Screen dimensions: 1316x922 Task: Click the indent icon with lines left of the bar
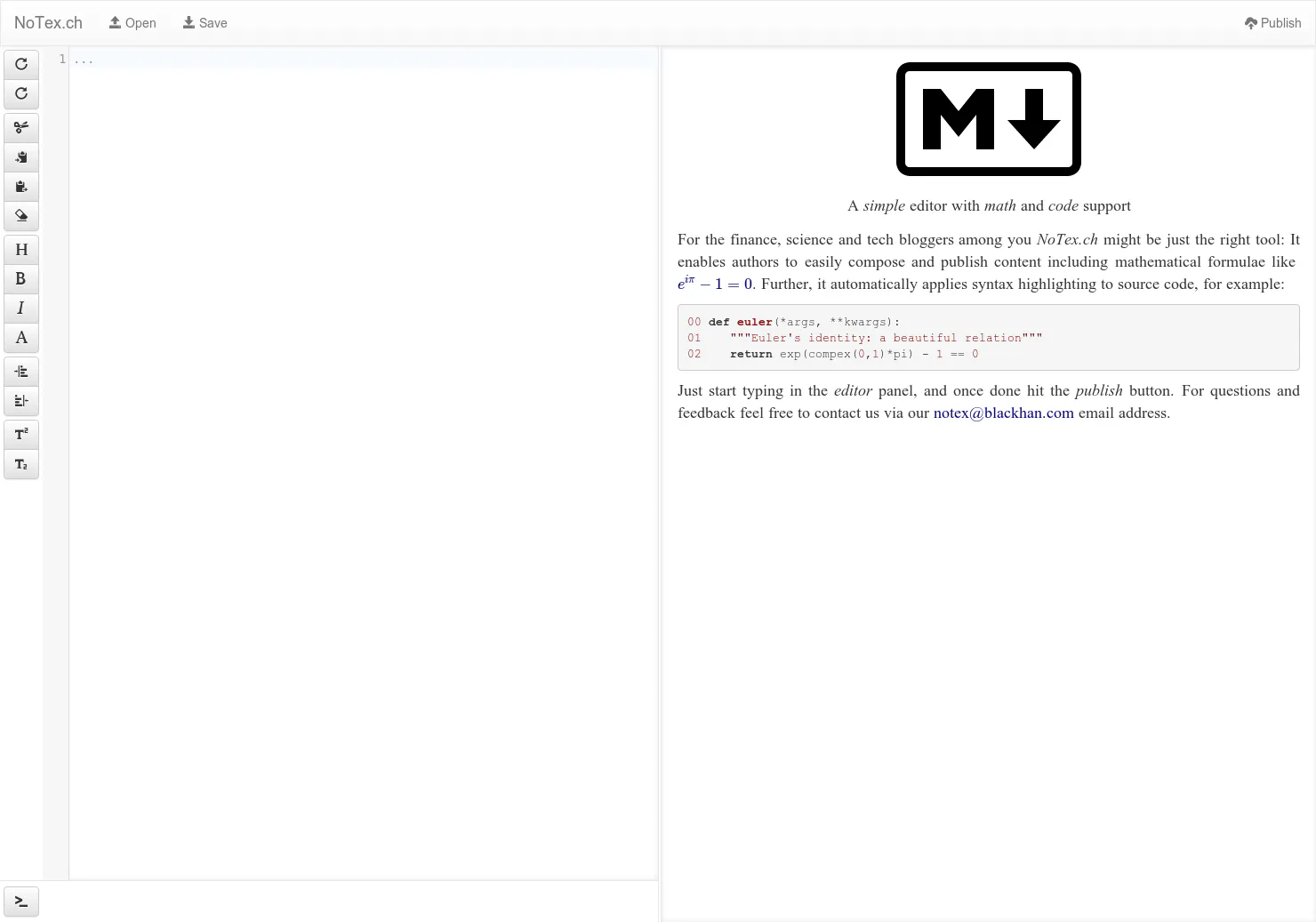(x=21, y=401)
